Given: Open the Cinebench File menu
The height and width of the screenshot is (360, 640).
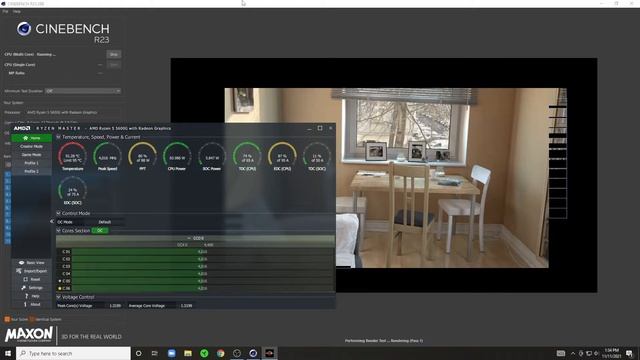Looking at the screenshot, I should coord(5,11).
